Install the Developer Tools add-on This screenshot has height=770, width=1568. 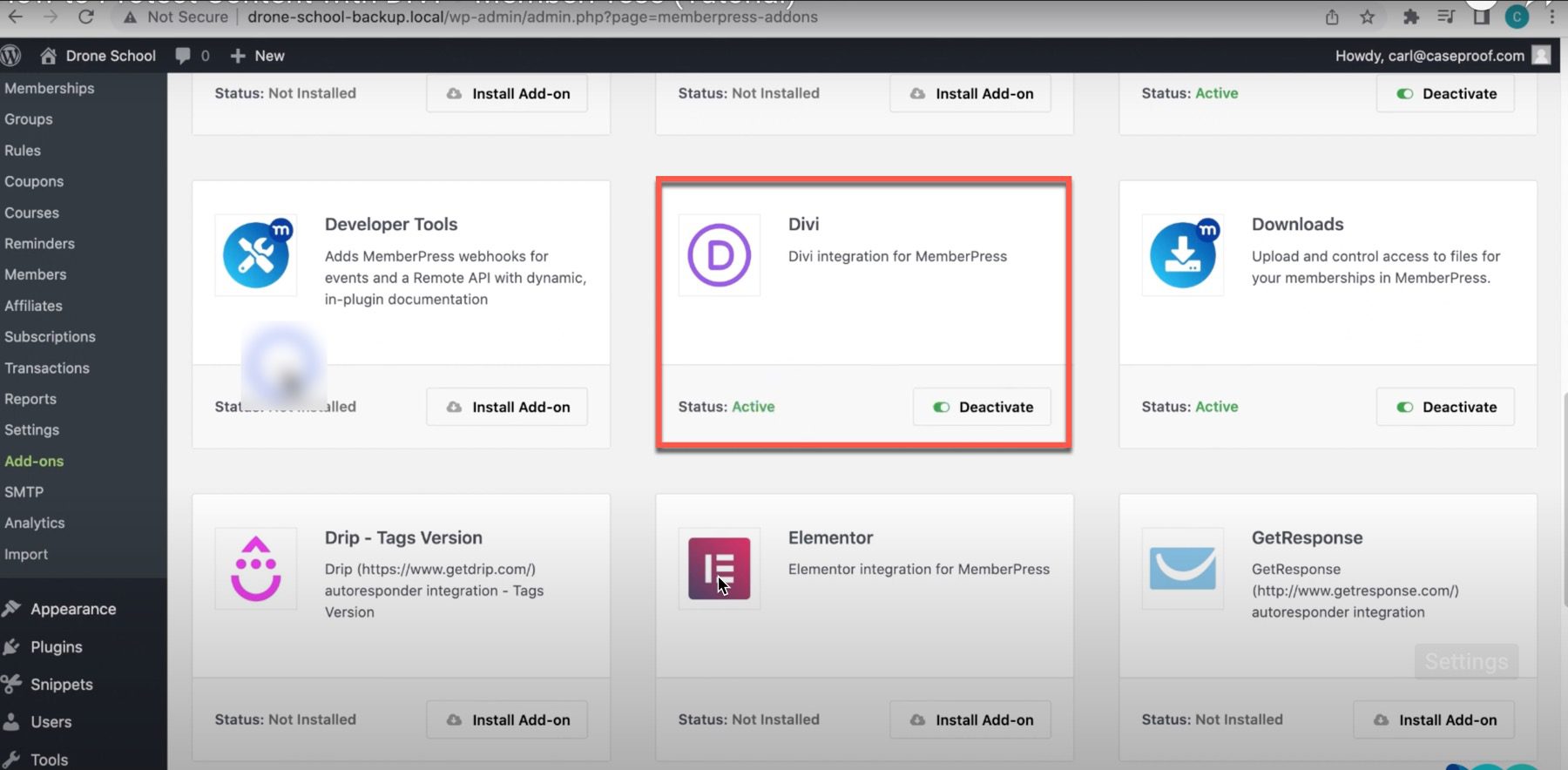click(507, 407)
